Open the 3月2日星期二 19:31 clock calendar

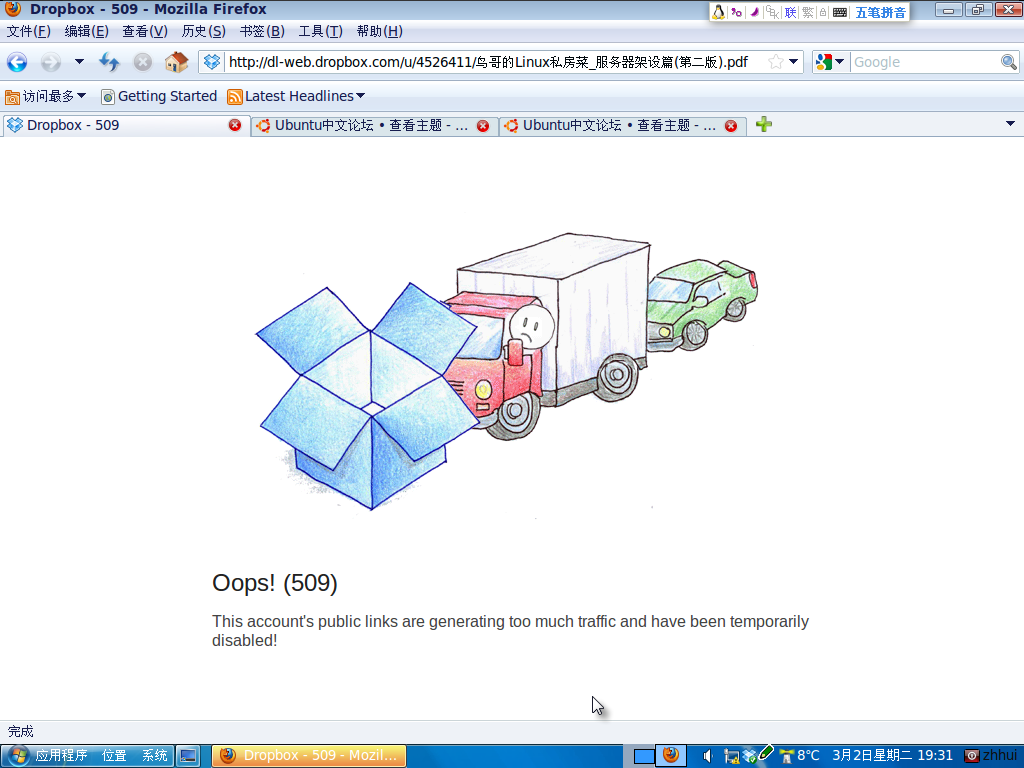(891, 756)
